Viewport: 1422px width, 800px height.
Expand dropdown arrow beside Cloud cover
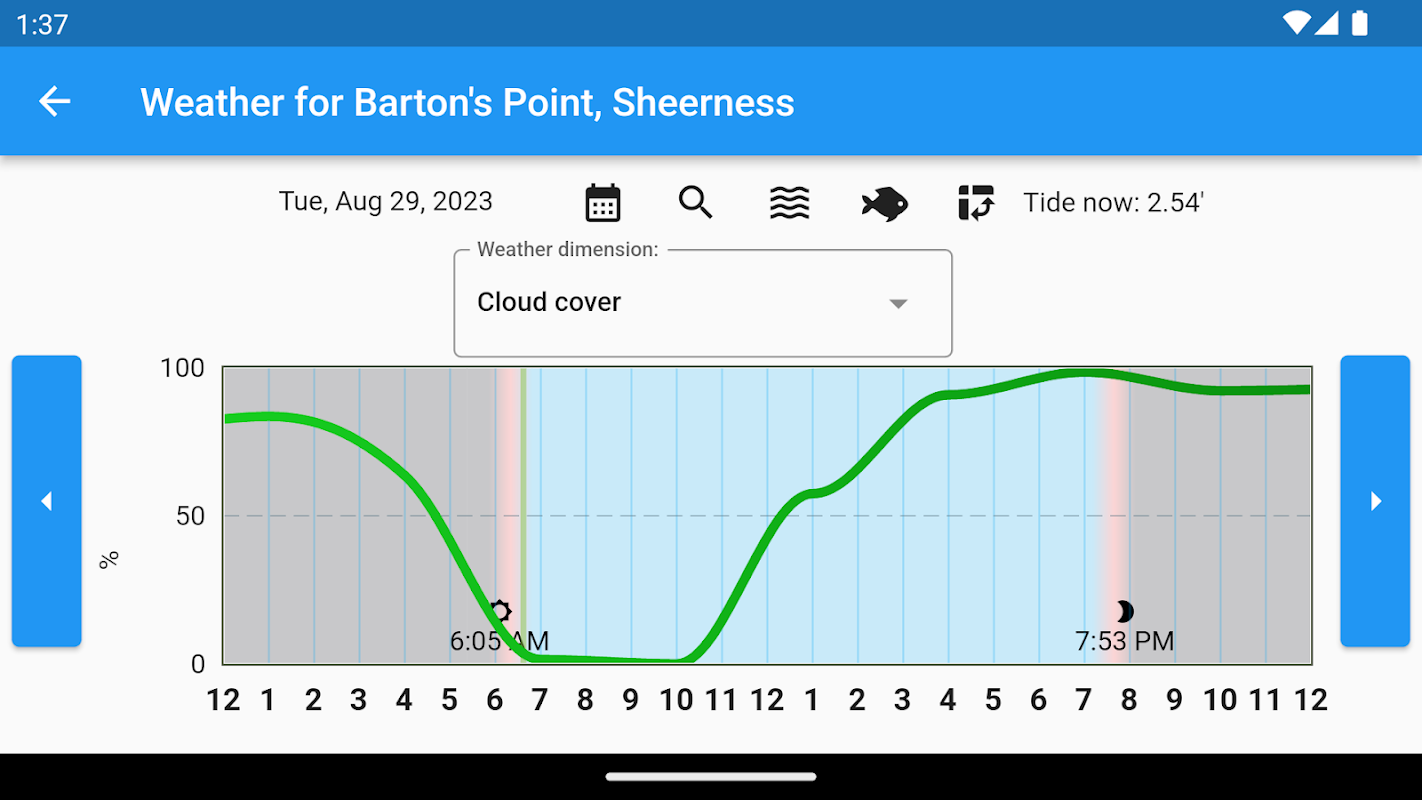(898, 303)
